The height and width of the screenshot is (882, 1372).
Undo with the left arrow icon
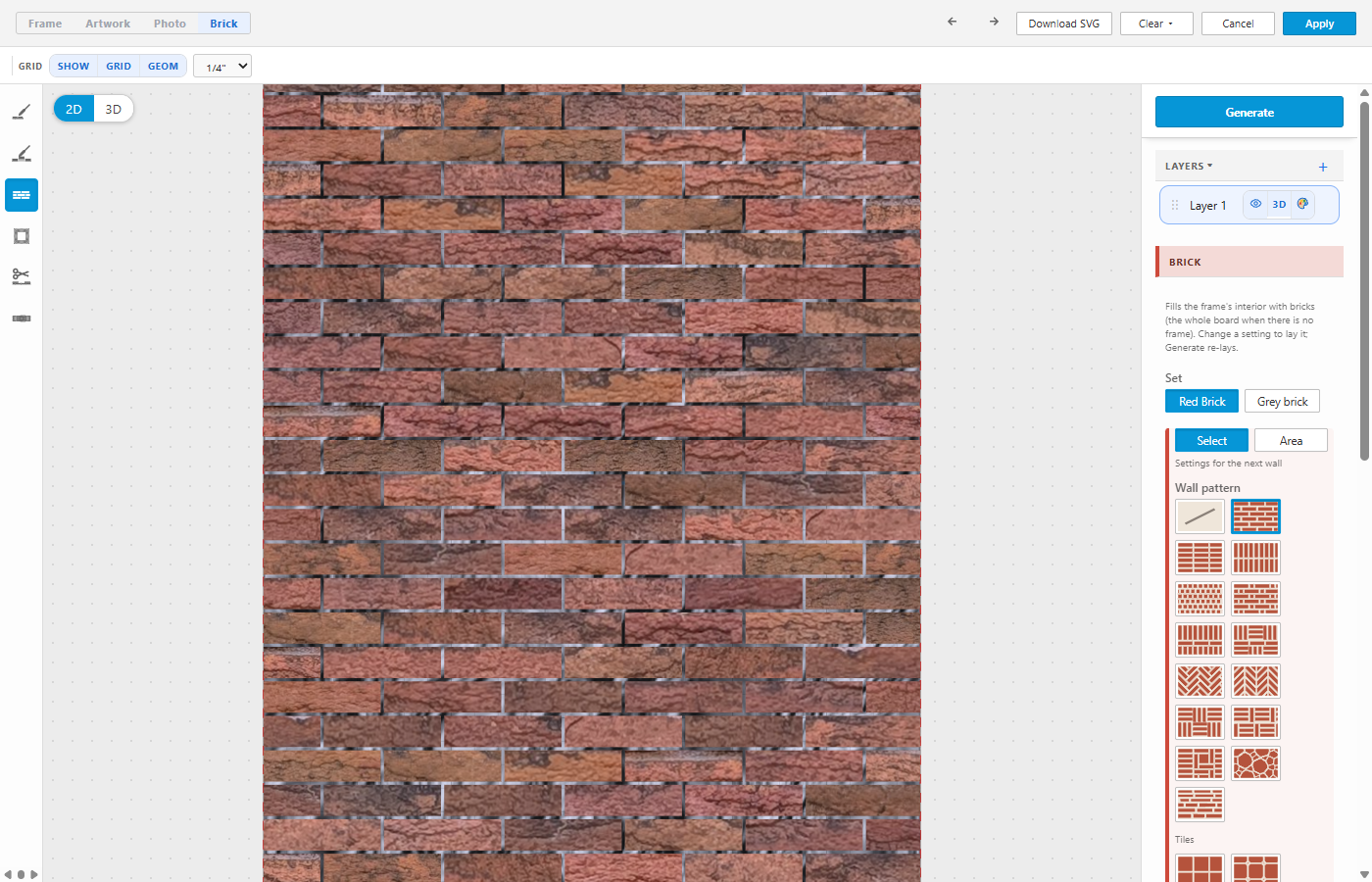tap(952, 23)
